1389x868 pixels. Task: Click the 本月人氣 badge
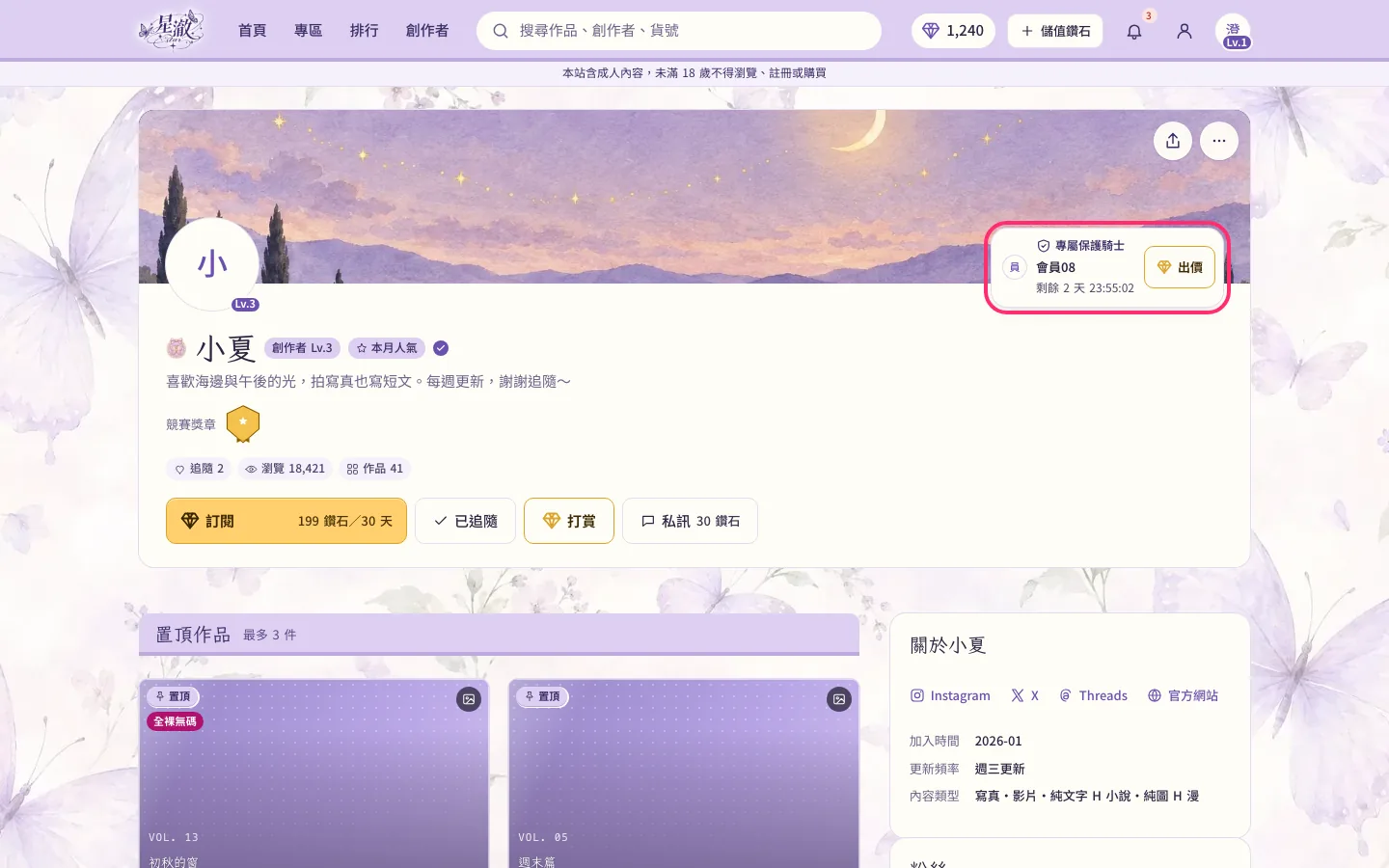tap(387, 348)
